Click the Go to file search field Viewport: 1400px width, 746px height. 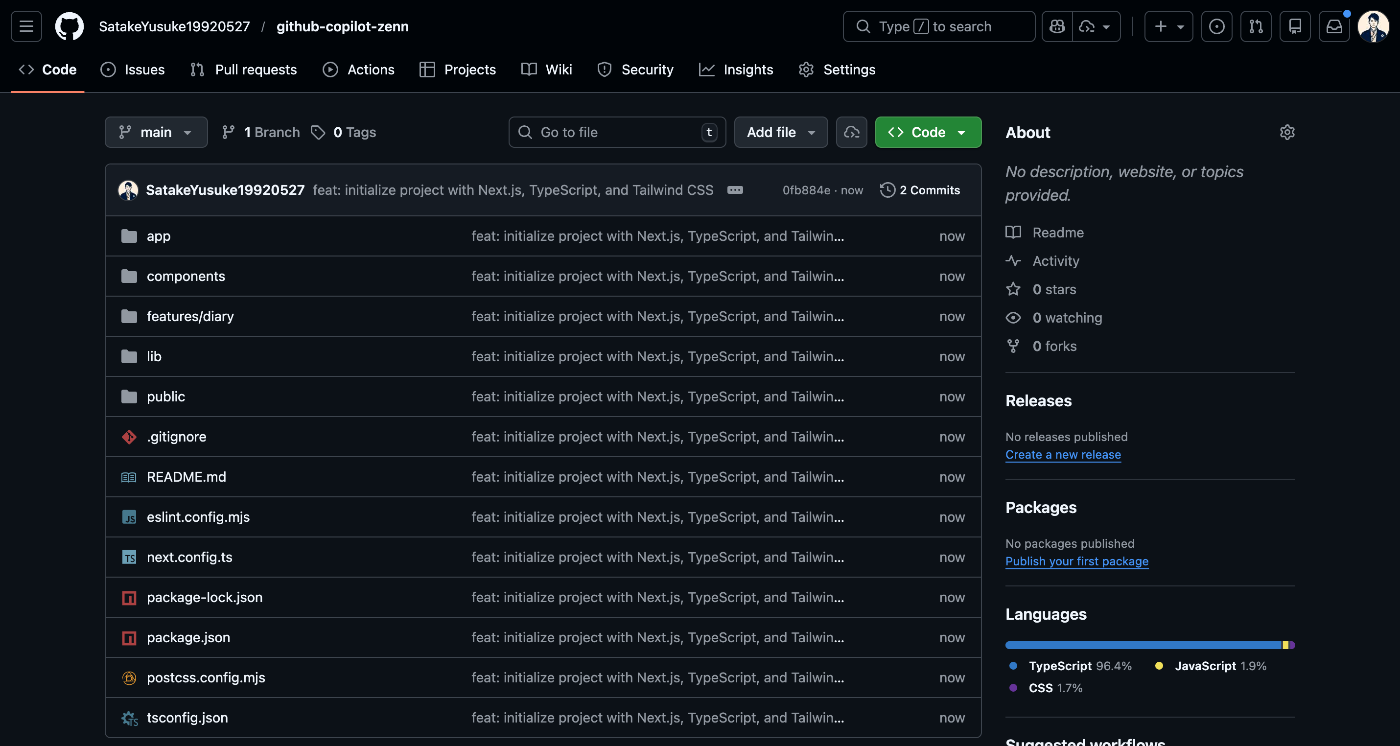(617, 132)
